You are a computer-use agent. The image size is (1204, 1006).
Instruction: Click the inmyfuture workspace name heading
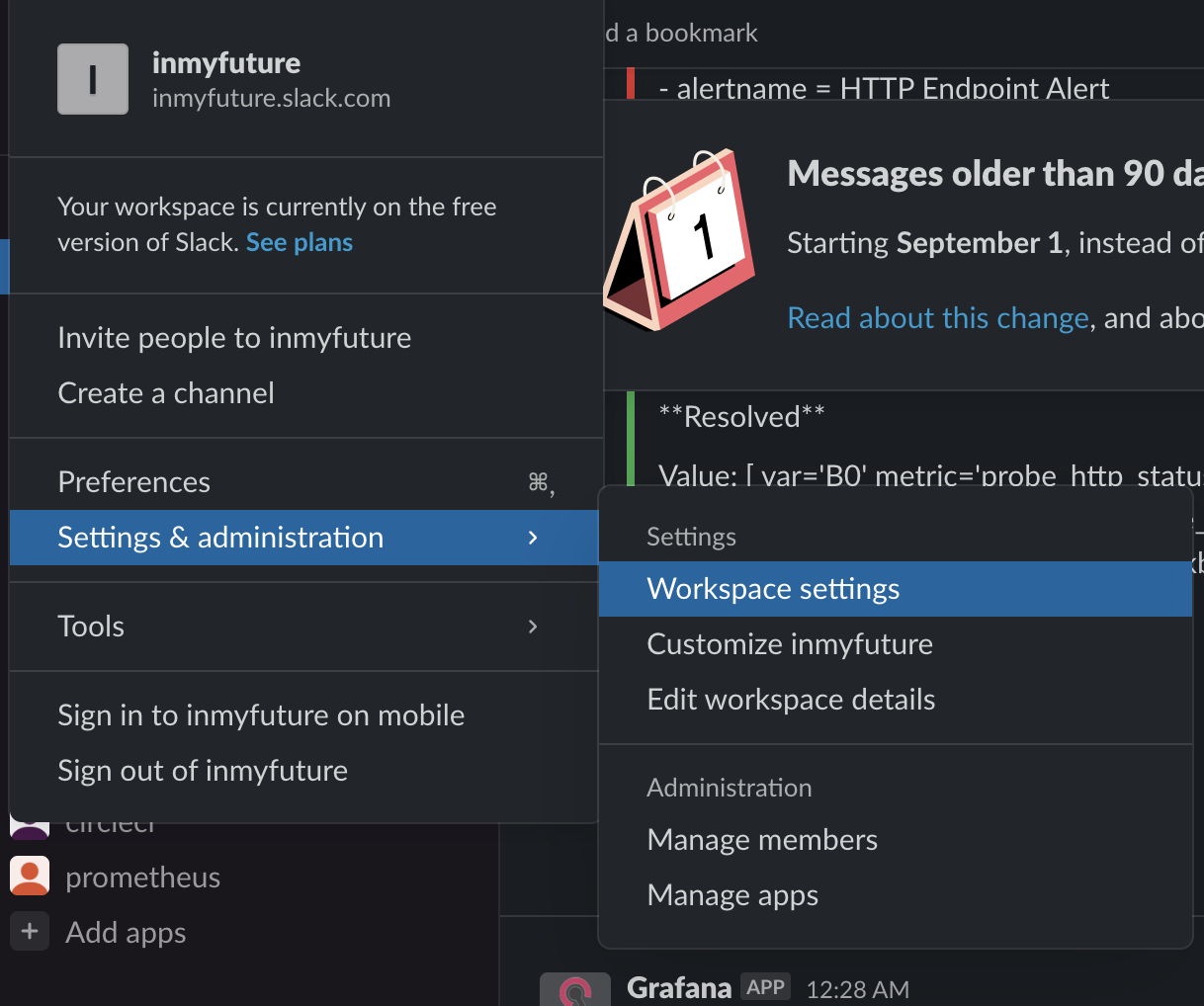[x=226, y=63]
